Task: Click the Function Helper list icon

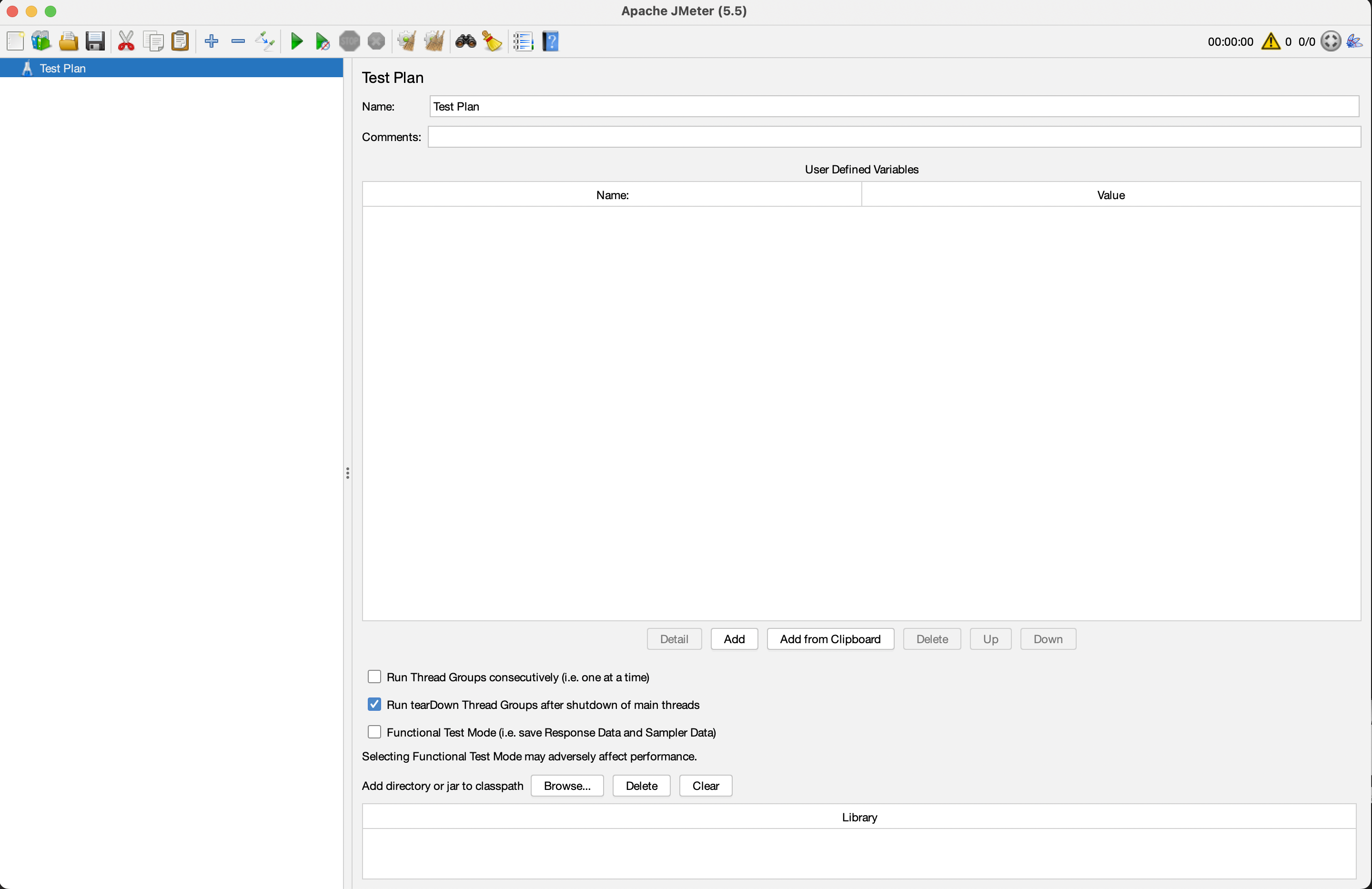Action: (523, 41)
